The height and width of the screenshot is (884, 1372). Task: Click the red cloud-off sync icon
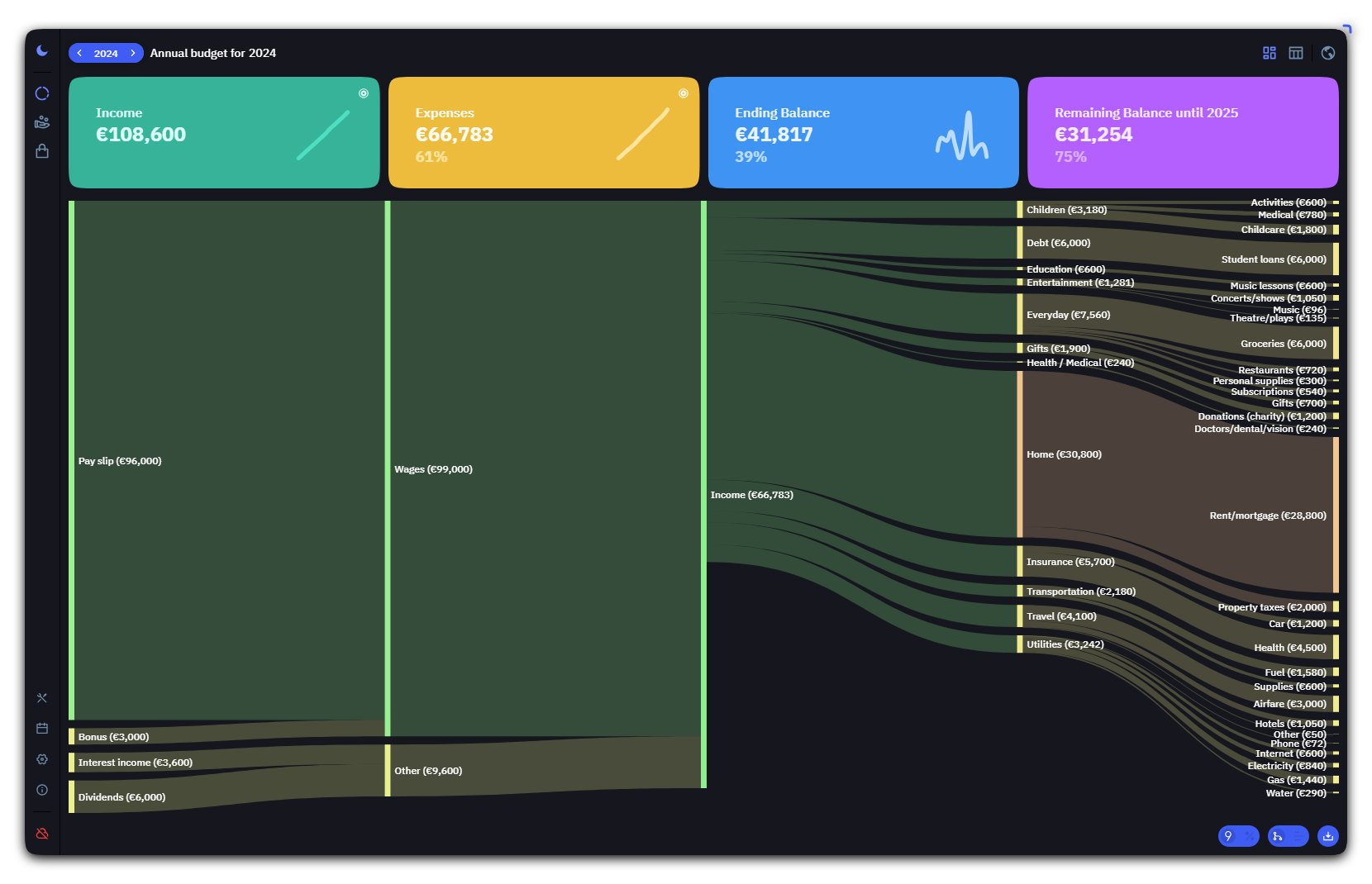[42, 834]
